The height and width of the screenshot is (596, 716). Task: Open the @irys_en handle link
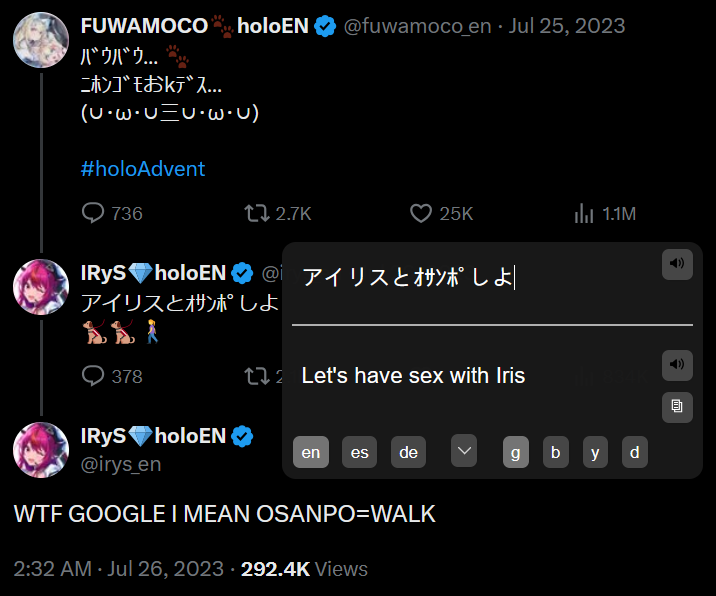pyautogui.click(x=121, y=464)
